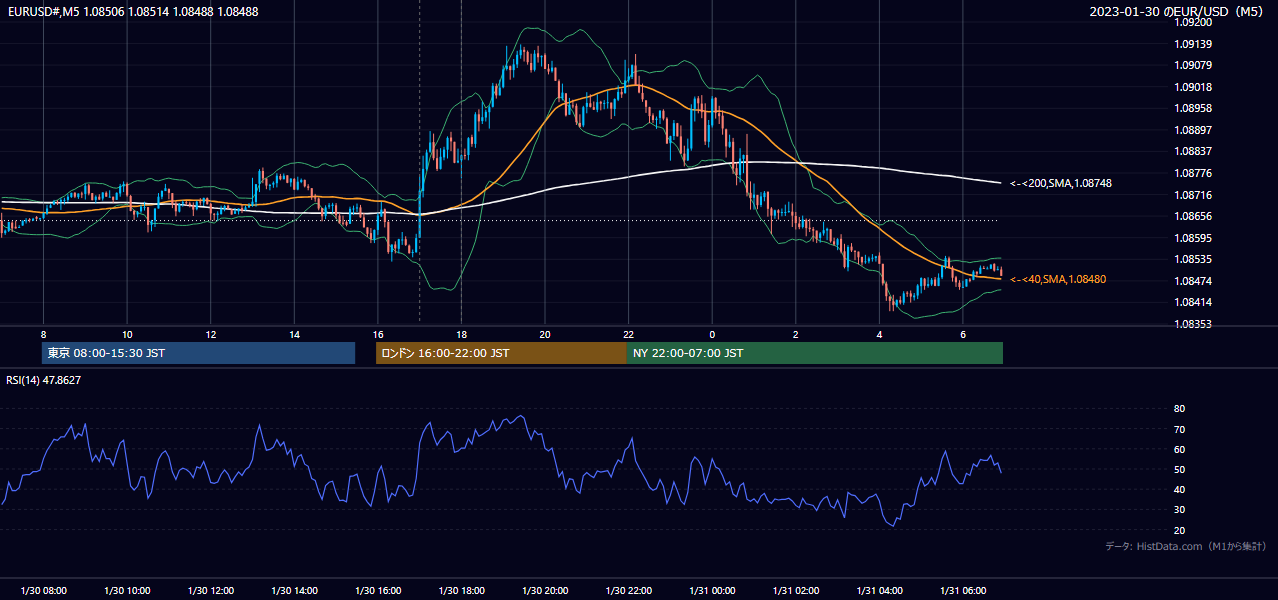The height and width of the screenshot is (600, 1278).
Task: Click bottom date label 1/30 16:00
Action: [377, 591]
